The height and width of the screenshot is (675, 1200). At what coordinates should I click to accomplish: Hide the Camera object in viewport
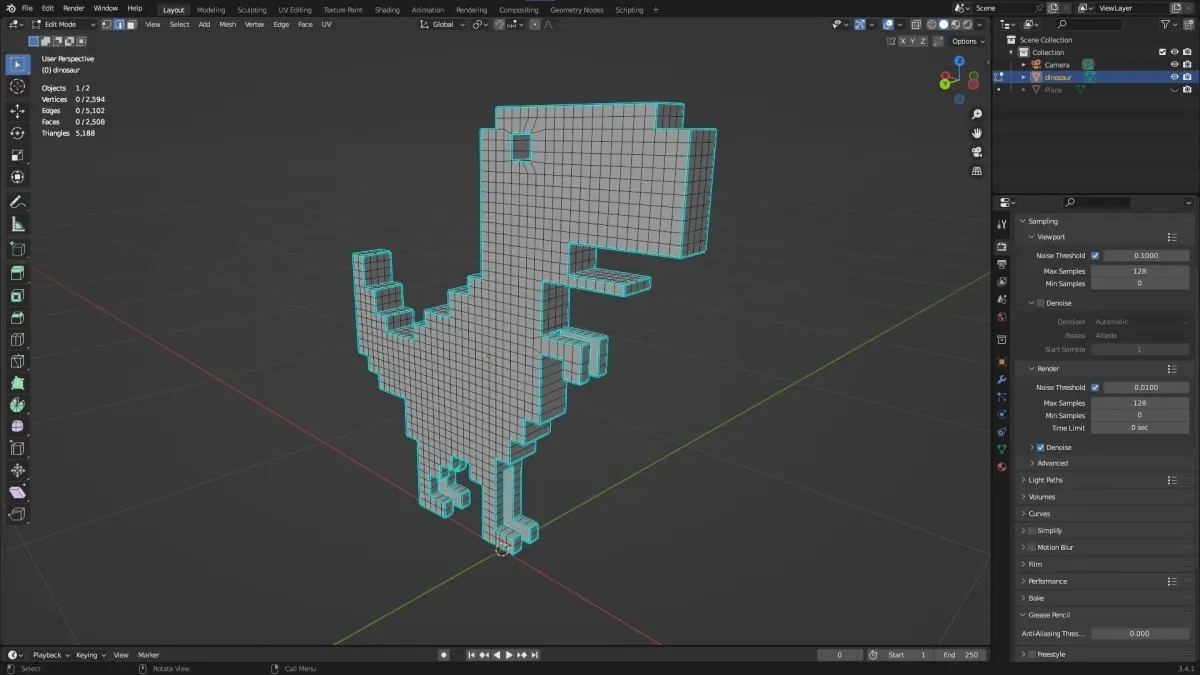(x=1175, y=64)
